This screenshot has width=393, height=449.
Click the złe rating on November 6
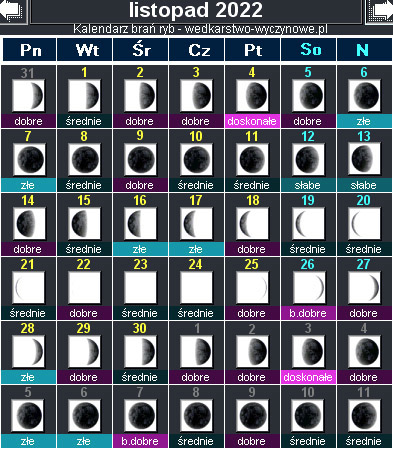click(364, 121)
